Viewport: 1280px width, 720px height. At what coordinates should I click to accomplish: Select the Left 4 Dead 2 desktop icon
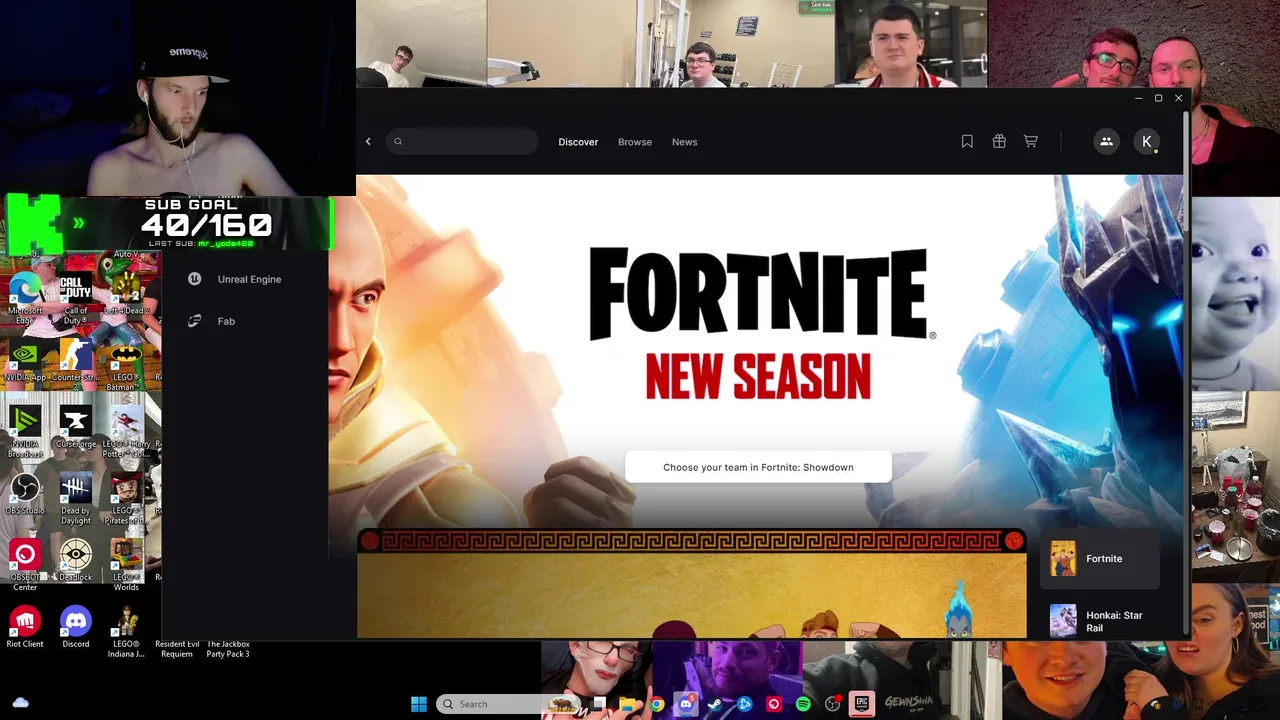point(126,295)
